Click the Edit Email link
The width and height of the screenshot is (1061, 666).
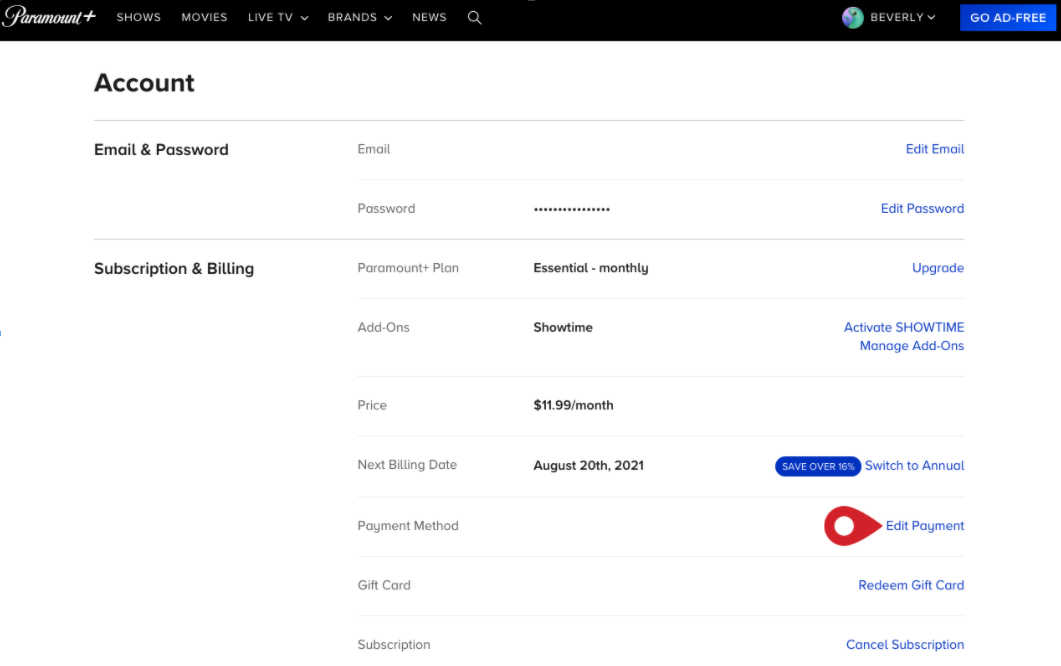point(934,149)
